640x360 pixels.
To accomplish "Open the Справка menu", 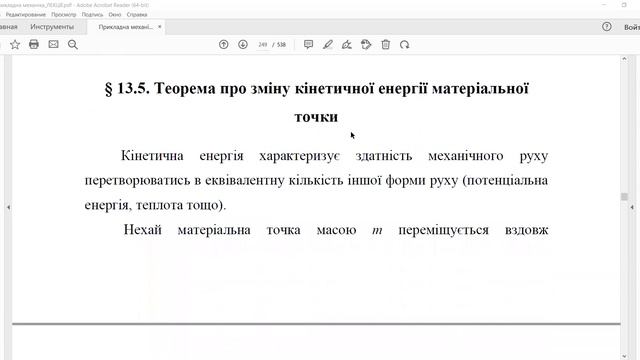I will click(x=137, y=14).
